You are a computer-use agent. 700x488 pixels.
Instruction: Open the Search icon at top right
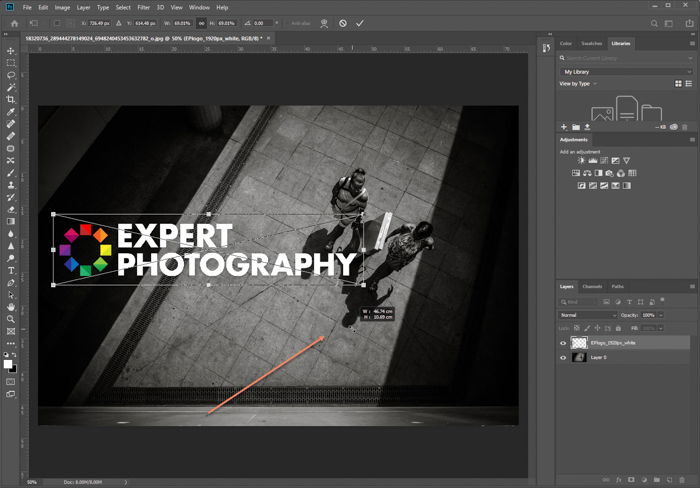[x=654, y=23]
